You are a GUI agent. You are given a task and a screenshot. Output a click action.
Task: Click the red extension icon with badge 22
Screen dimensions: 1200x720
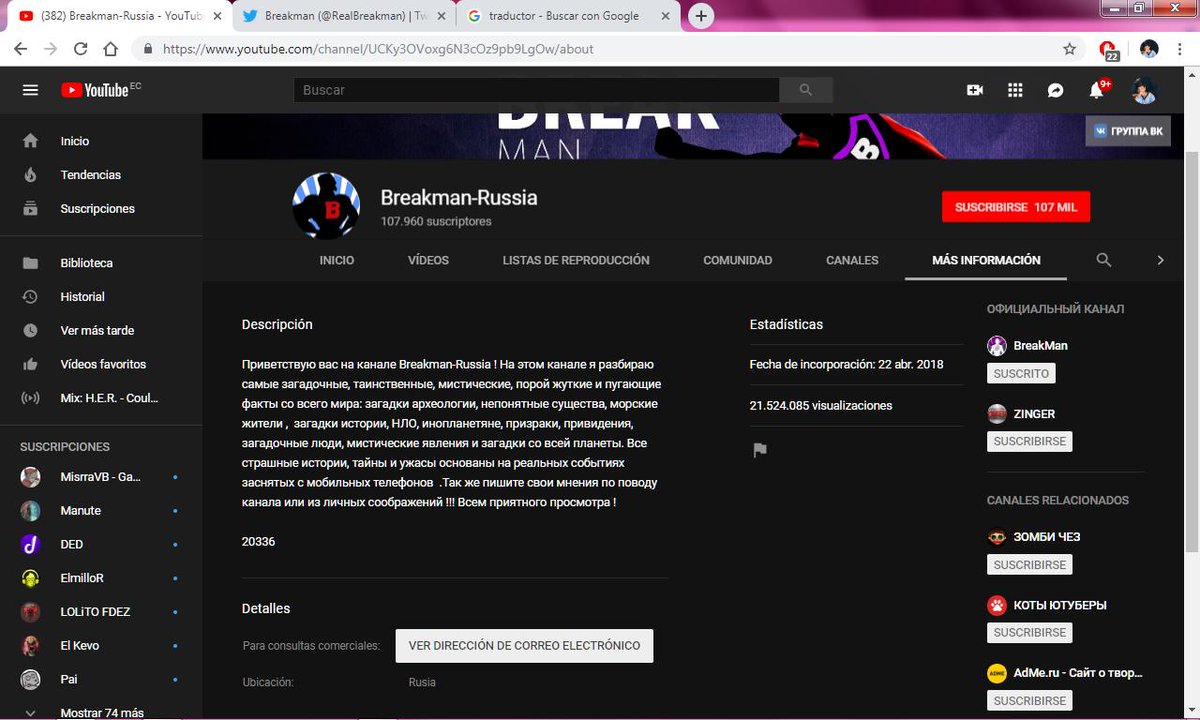(1108, 49)
